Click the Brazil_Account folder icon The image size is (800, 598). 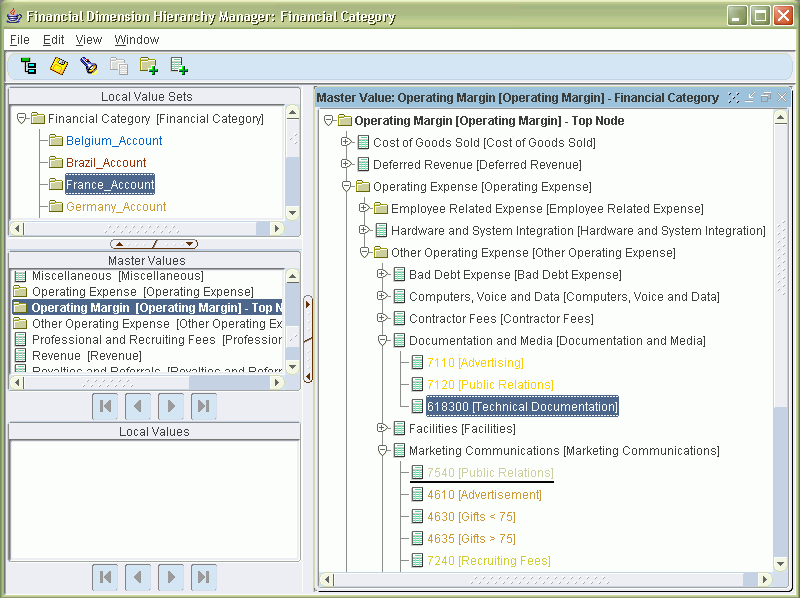tap(56, 162)
